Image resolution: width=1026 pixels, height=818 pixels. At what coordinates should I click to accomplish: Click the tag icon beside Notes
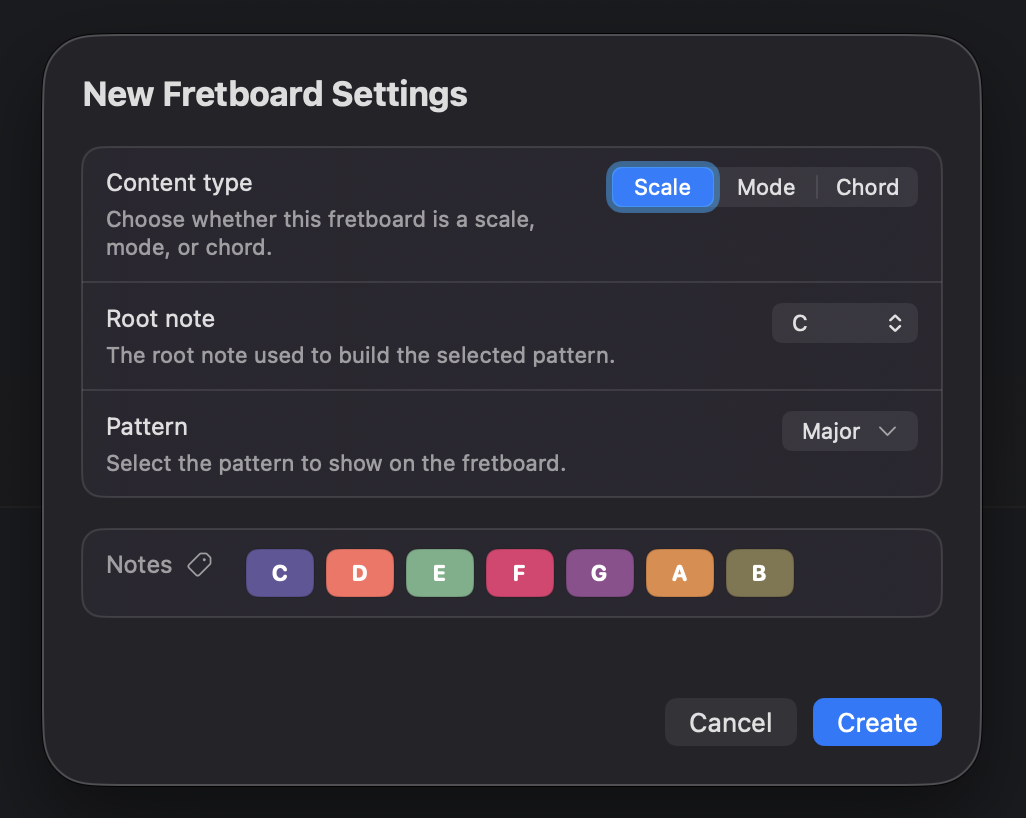(200, 565)
